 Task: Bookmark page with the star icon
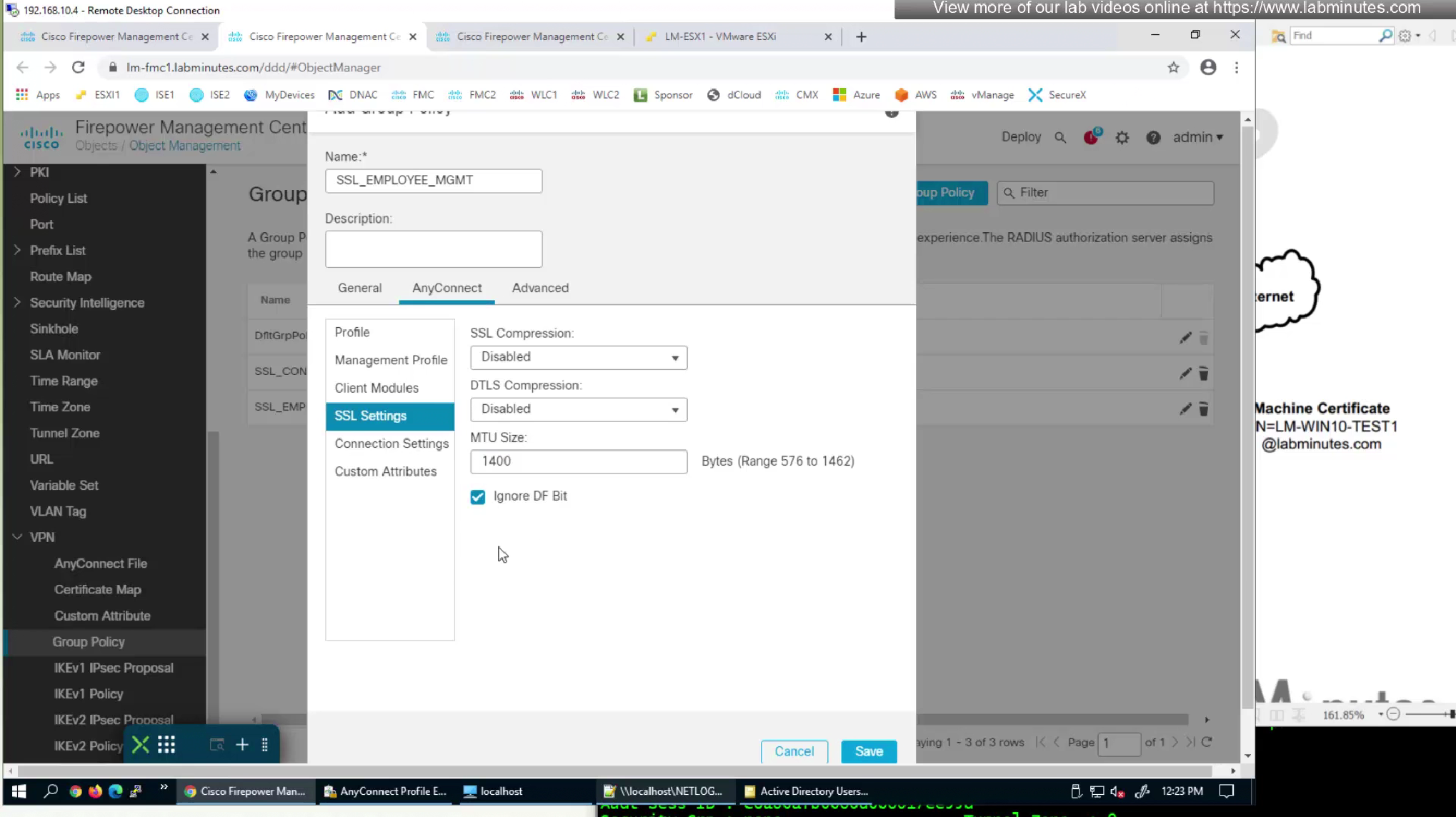pos(1173,67)
